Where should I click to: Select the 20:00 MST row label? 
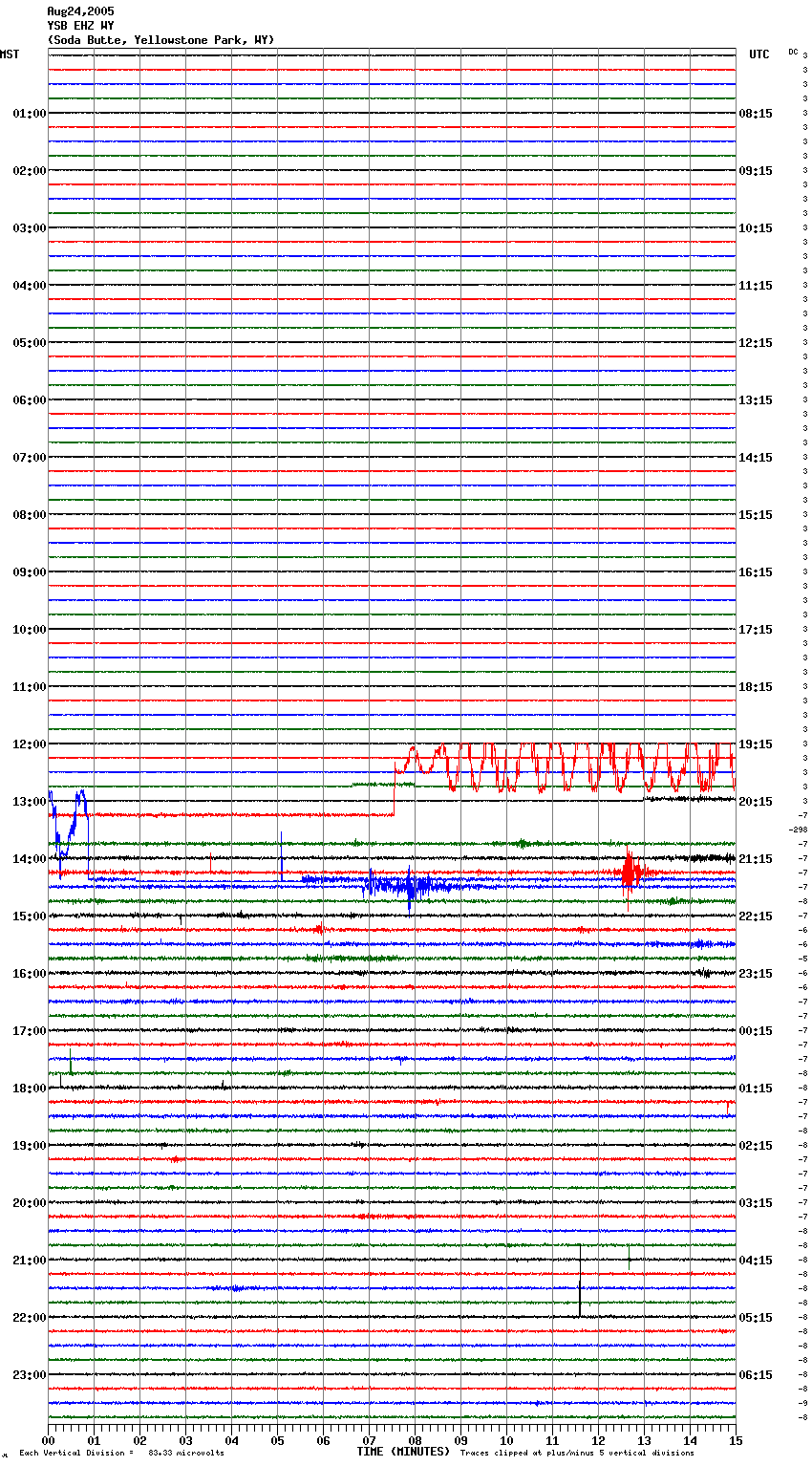coord(30,1203)
